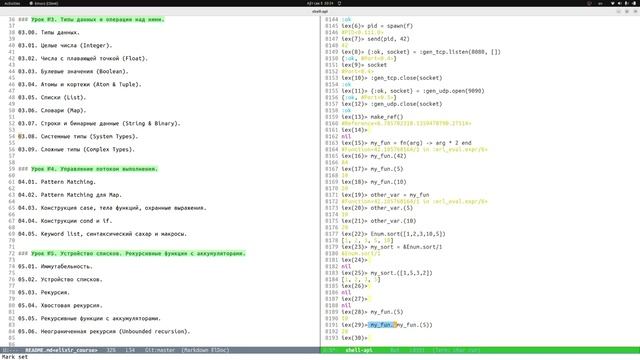Click the highlighted 'Урок #5' heading
The image size is (640, 360).
pos(138,253)
